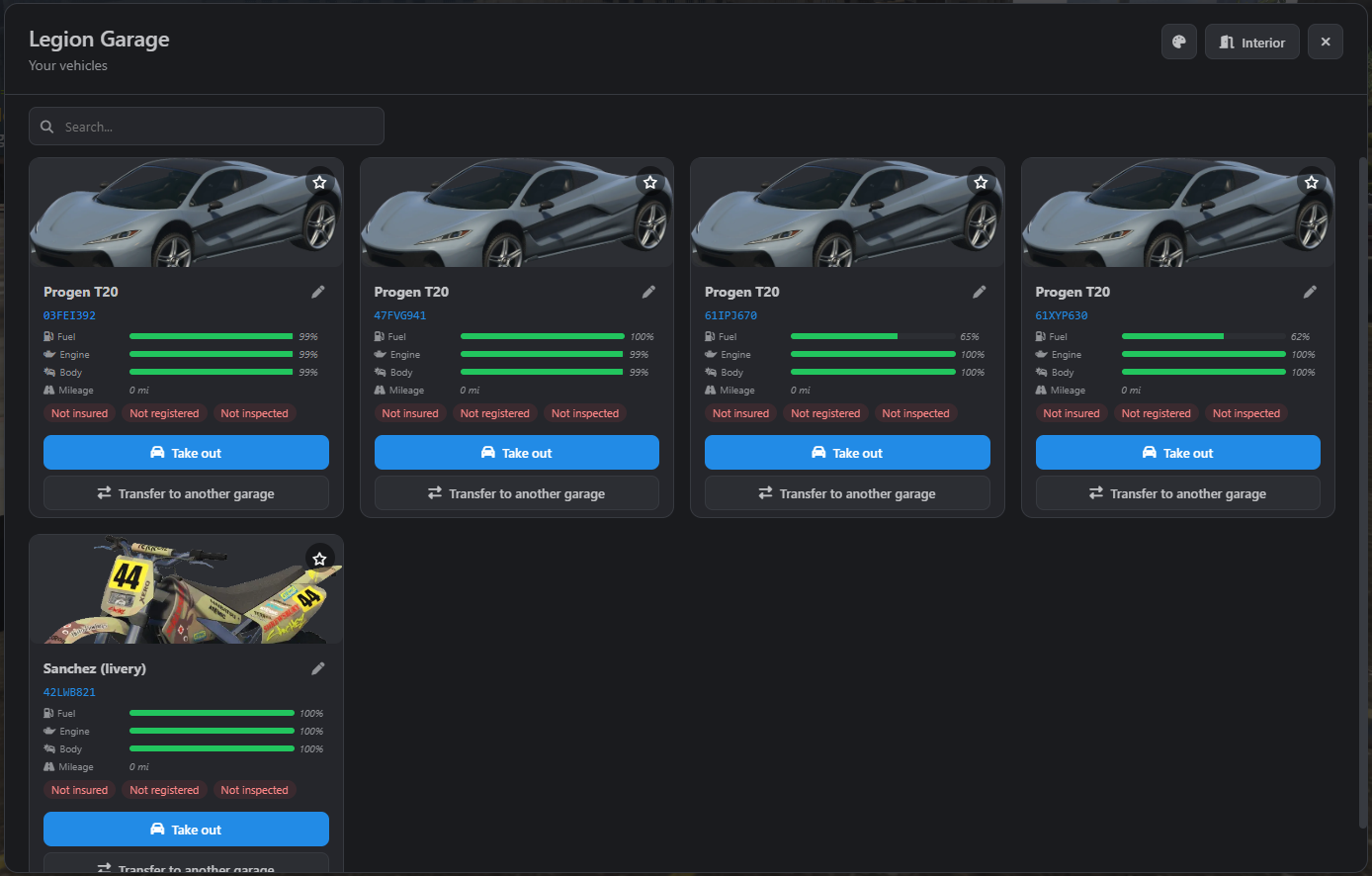The image size is (1372, 876).
Task: Favorite the Progen T20 47FVG941 with star
Action: (649, 183)
